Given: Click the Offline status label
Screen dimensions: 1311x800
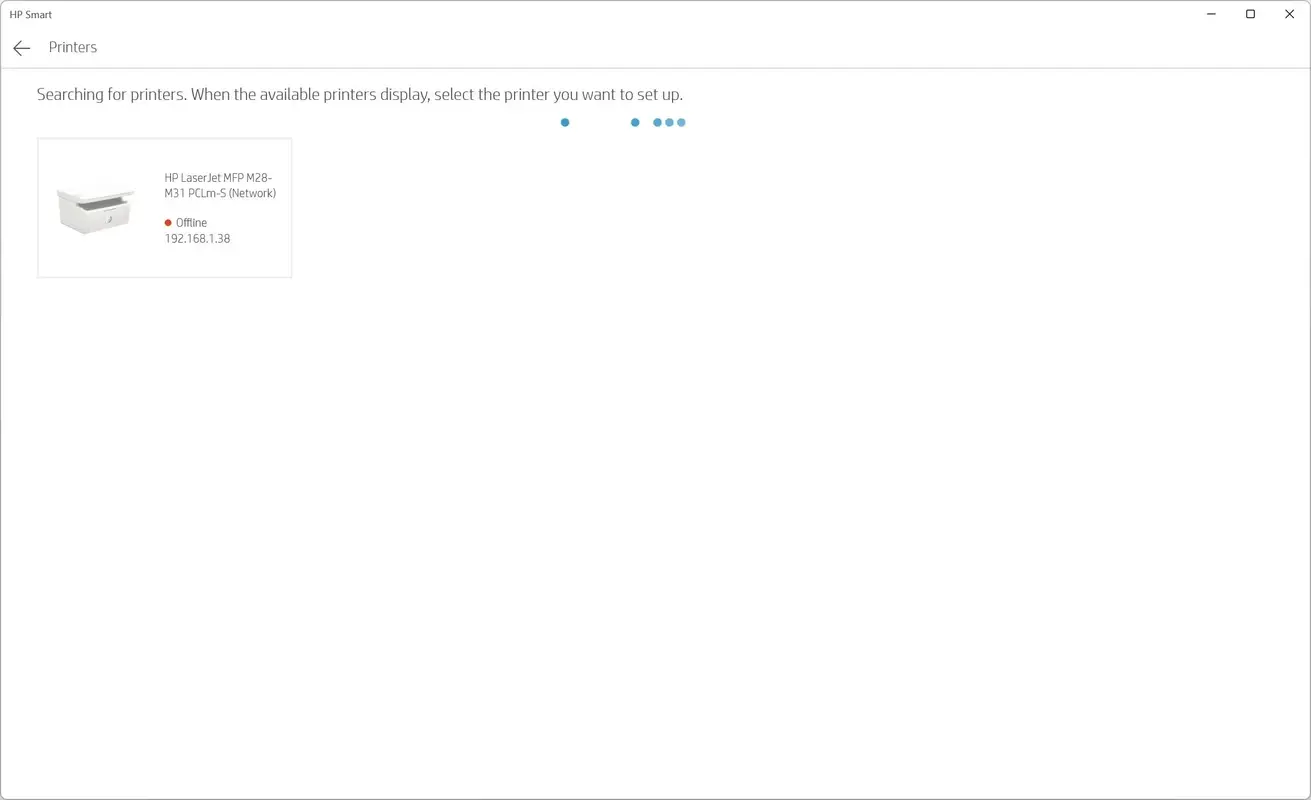Looking at the screenshot, I should (189, 222).
